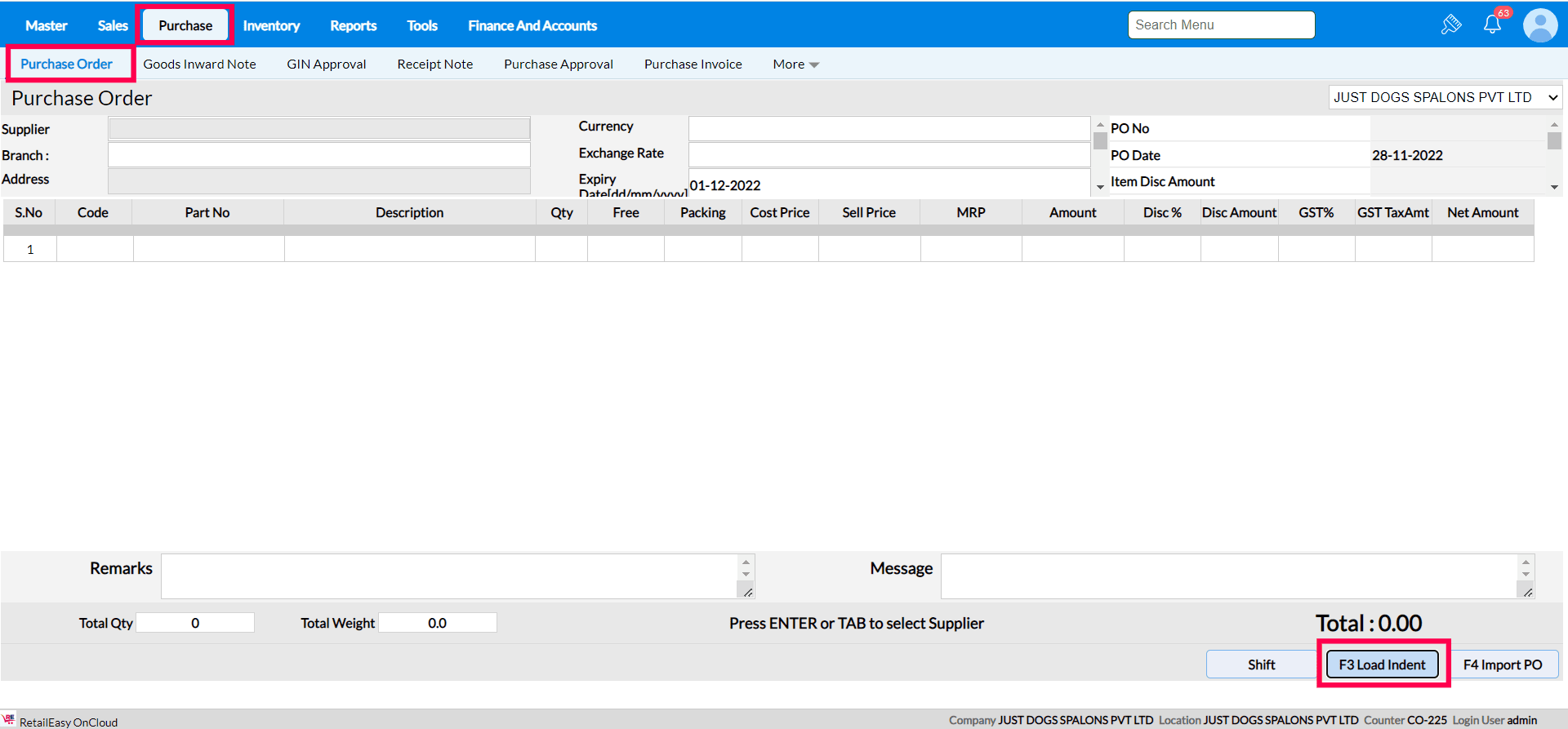1568x729 pixels.
Task: Go to Goods Inward Note
Action: (199, 64)
